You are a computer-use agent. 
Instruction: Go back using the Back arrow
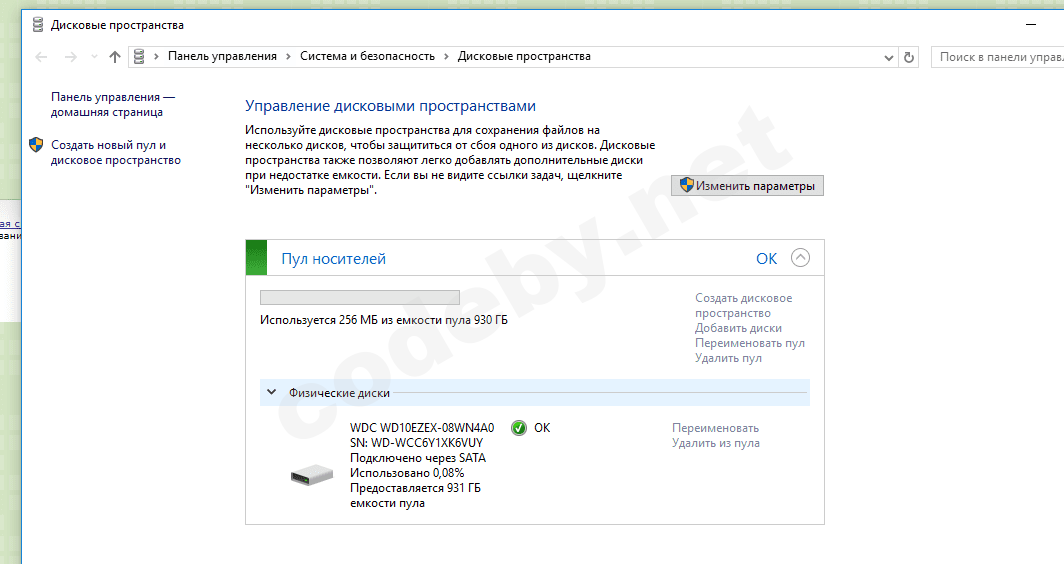pyautogui.click(x=41, y=57)
